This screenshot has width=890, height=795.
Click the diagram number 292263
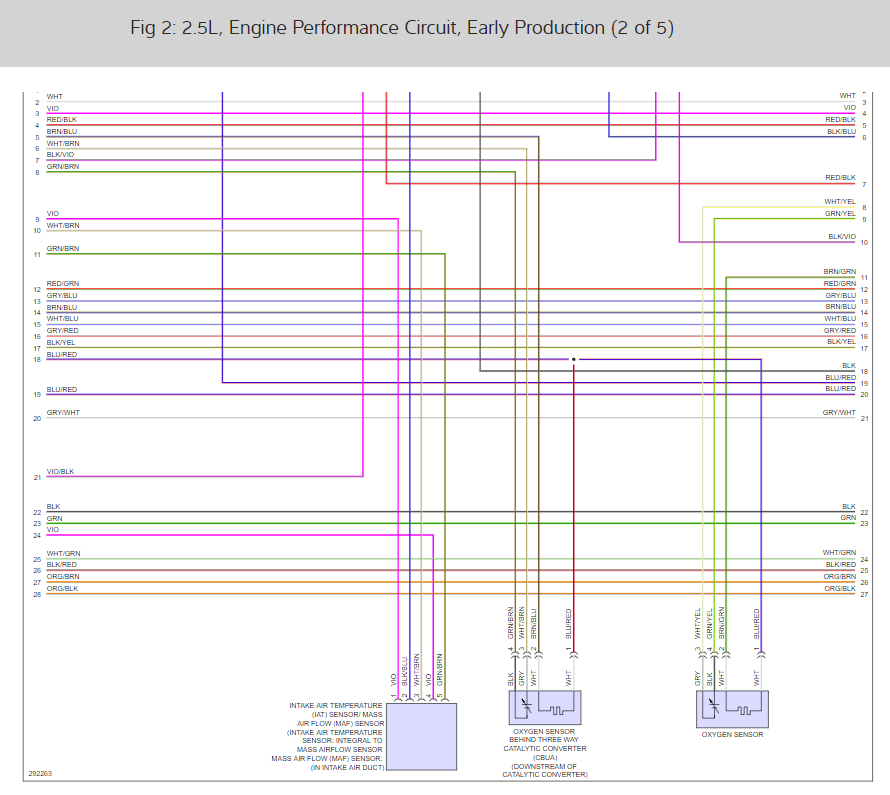tap(40, 773)
